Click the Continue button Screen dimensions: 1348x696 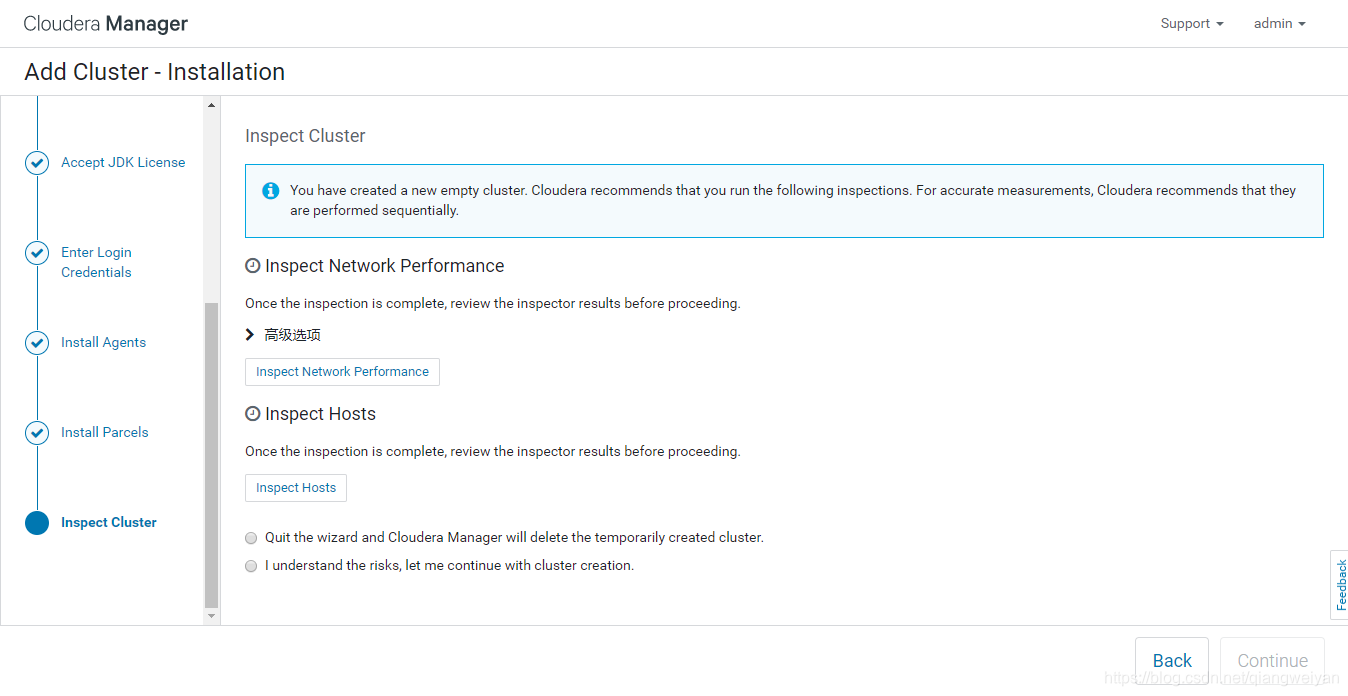point(1272,660)
